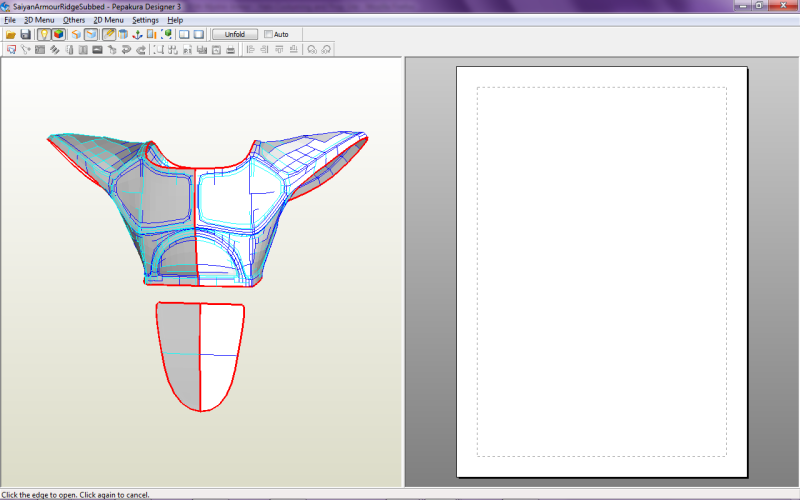Click the dark rectangle icon in the 2D toolbar
800x500 pixels.
[97, 49]
